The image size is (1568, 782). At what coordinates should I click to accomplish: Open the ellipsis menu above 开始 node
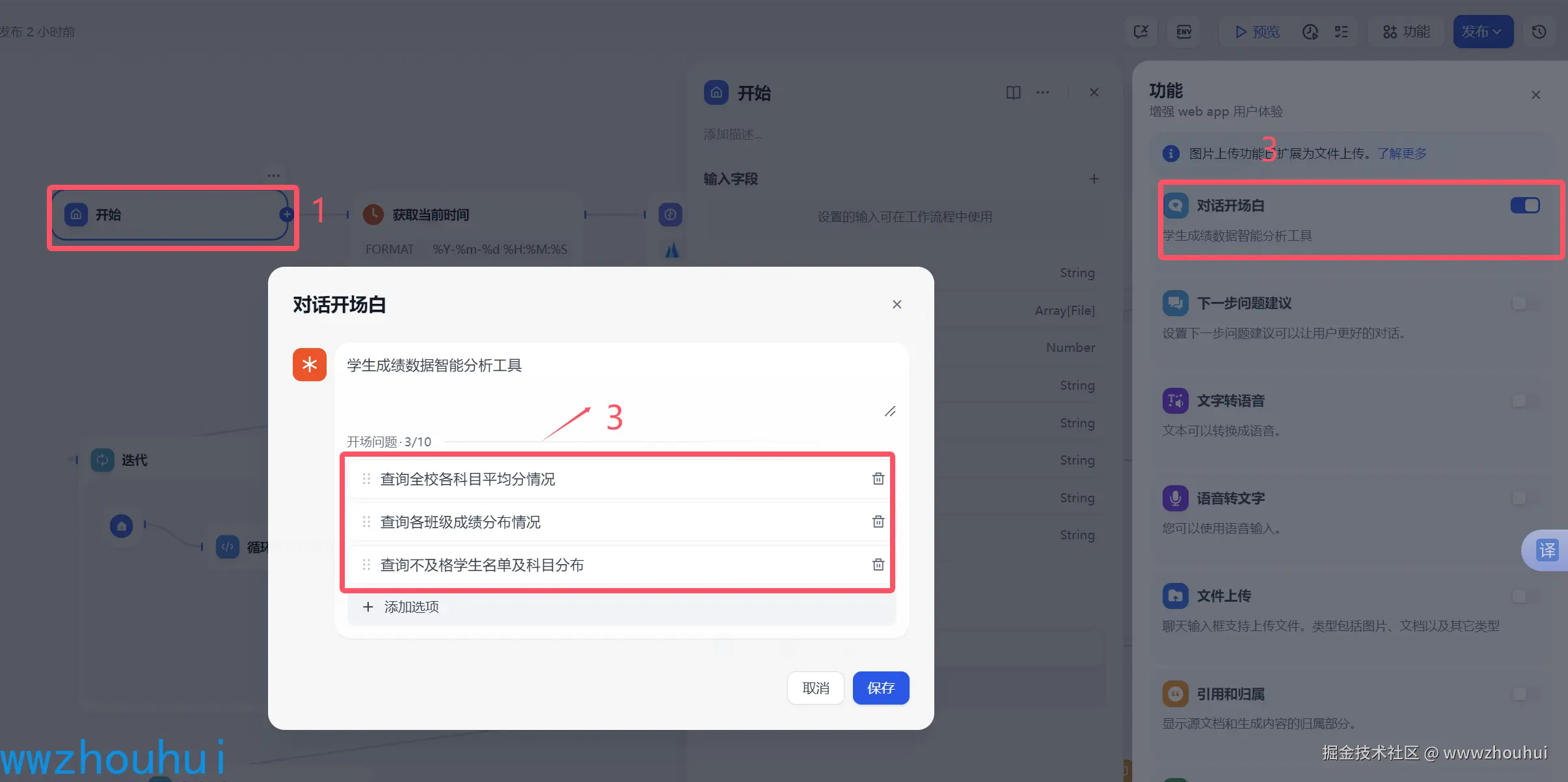(273, 175)
